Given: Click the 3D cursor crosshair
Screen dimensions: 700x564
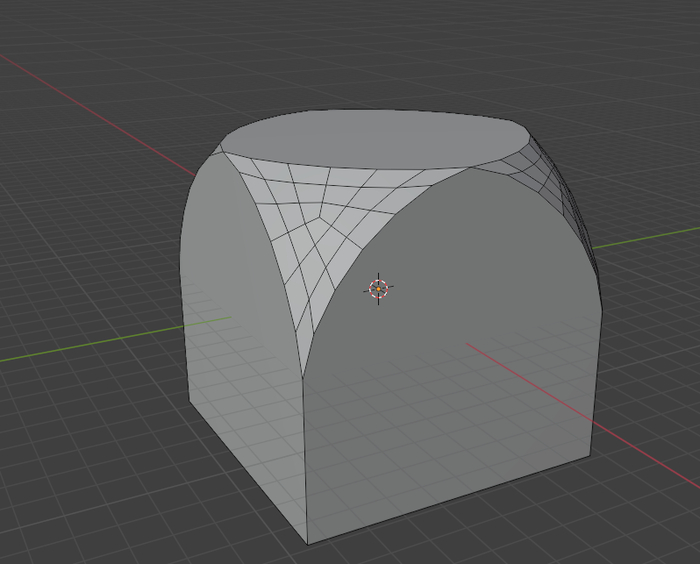Looking at the screenshot, I should click(378, 289).
